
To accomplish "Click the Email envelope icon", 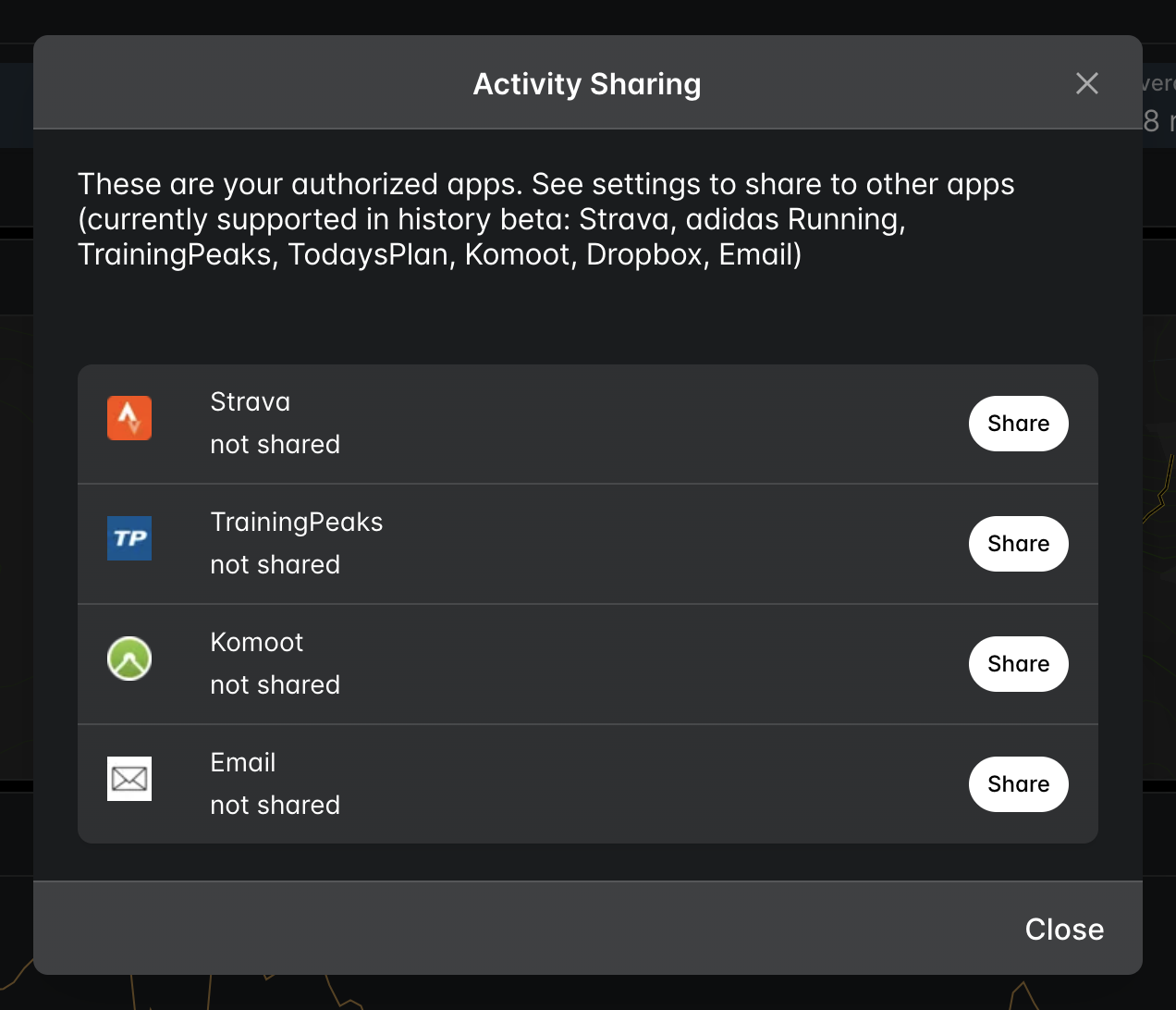I will click(x=129, y=779).
